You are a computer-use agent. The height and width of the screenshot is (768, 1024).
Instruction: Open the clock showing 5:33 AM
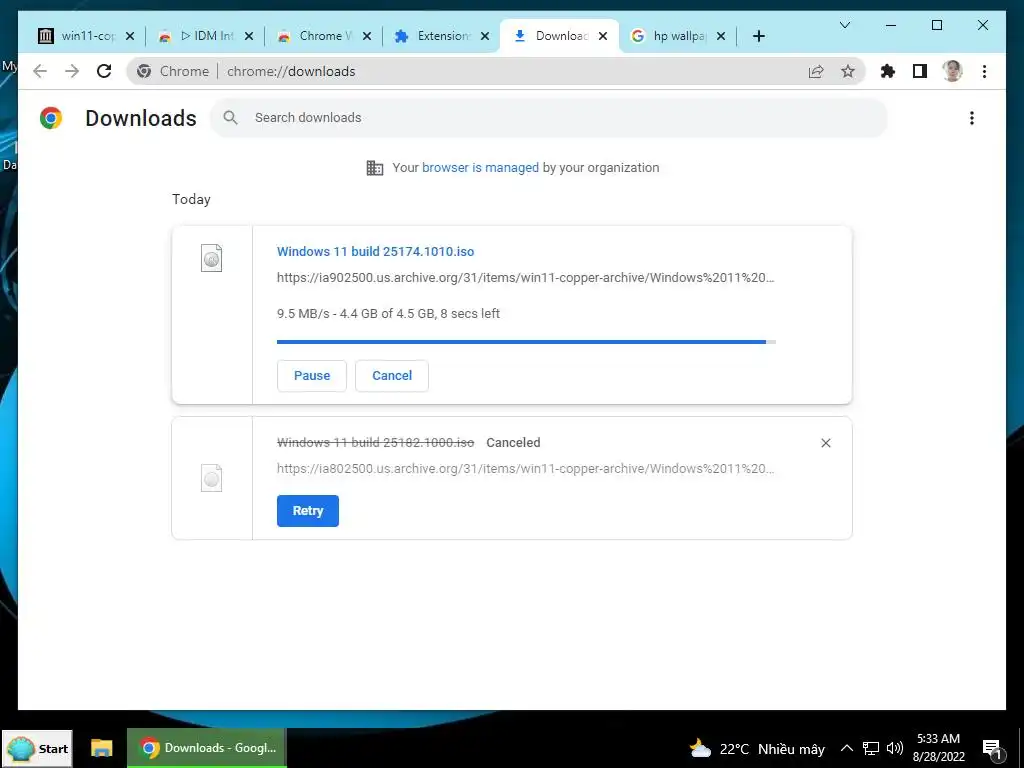(938, 748)
